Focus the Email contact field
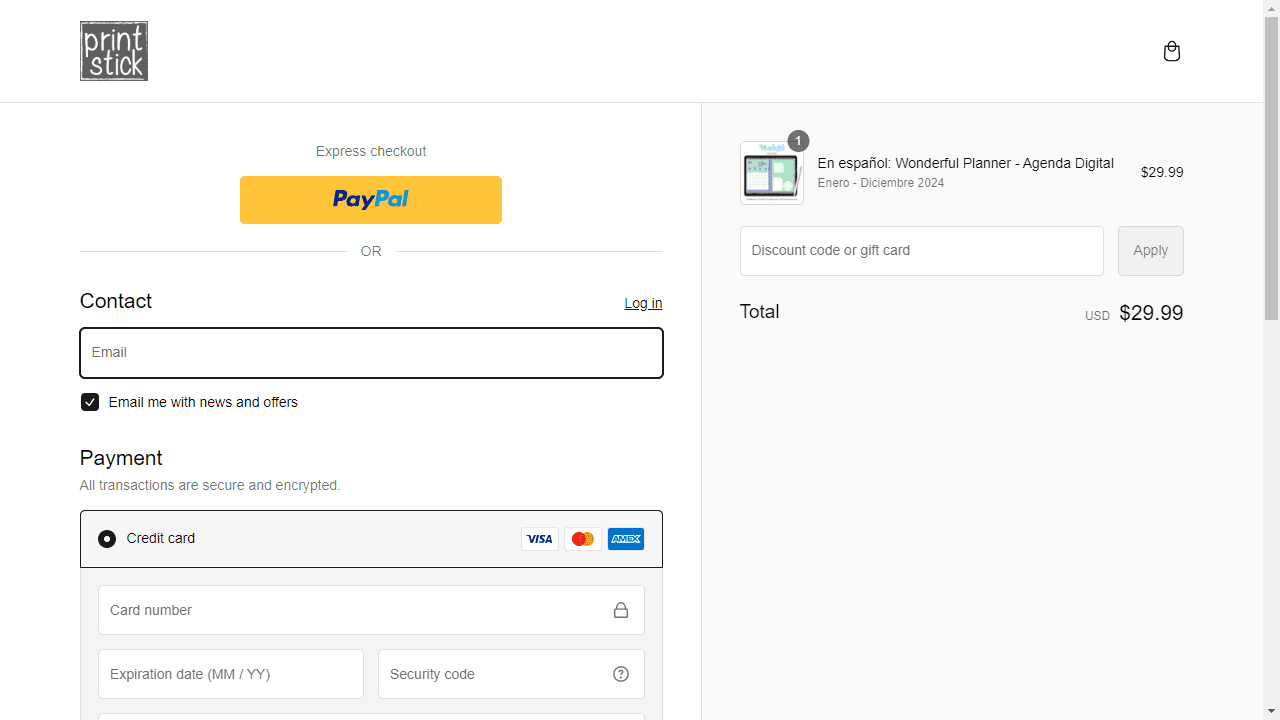 371,353
